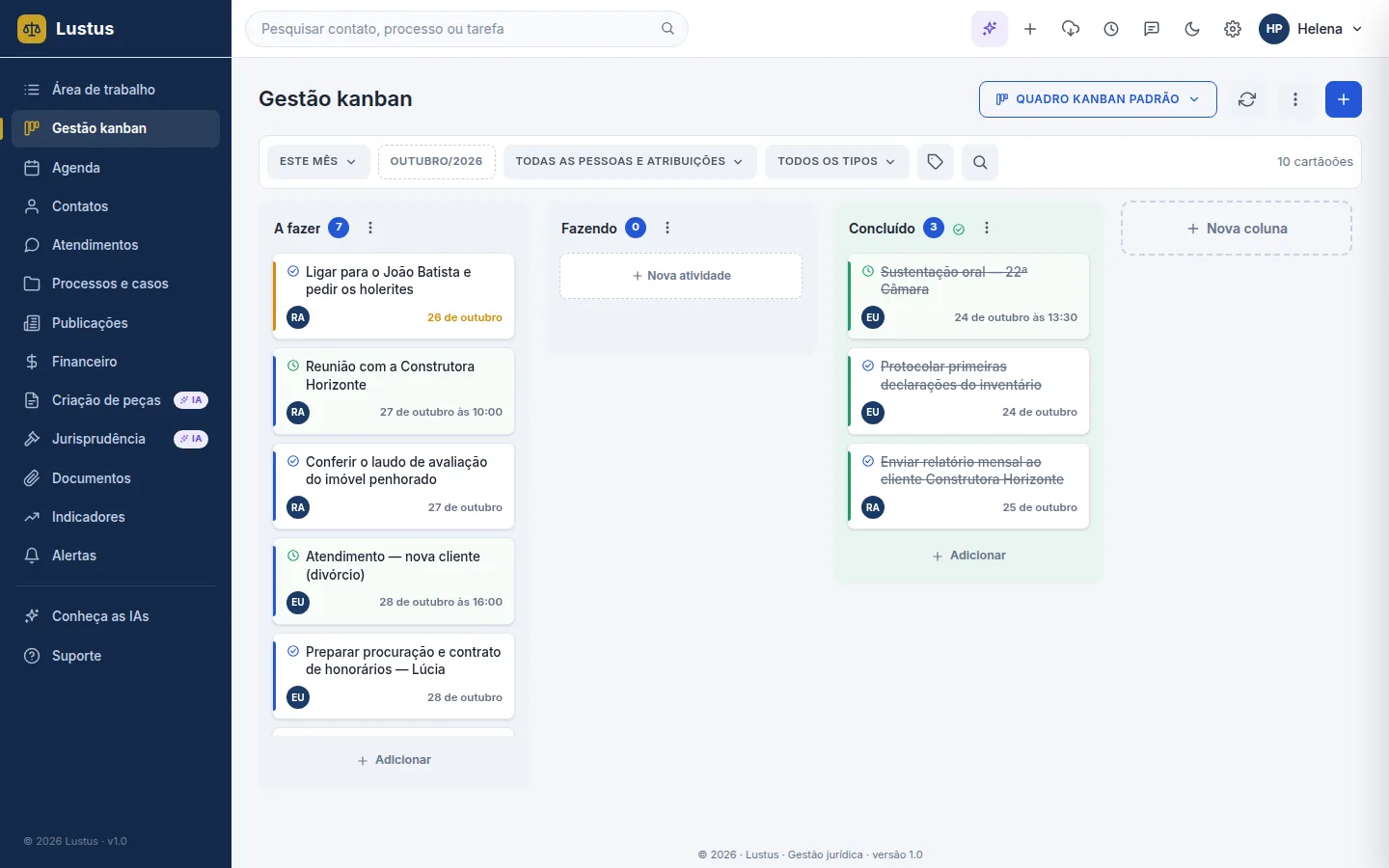The image size is (1389, 868).
Task: Click the plus quick-add icon in top bar
Action: [x=1030, y=29]
